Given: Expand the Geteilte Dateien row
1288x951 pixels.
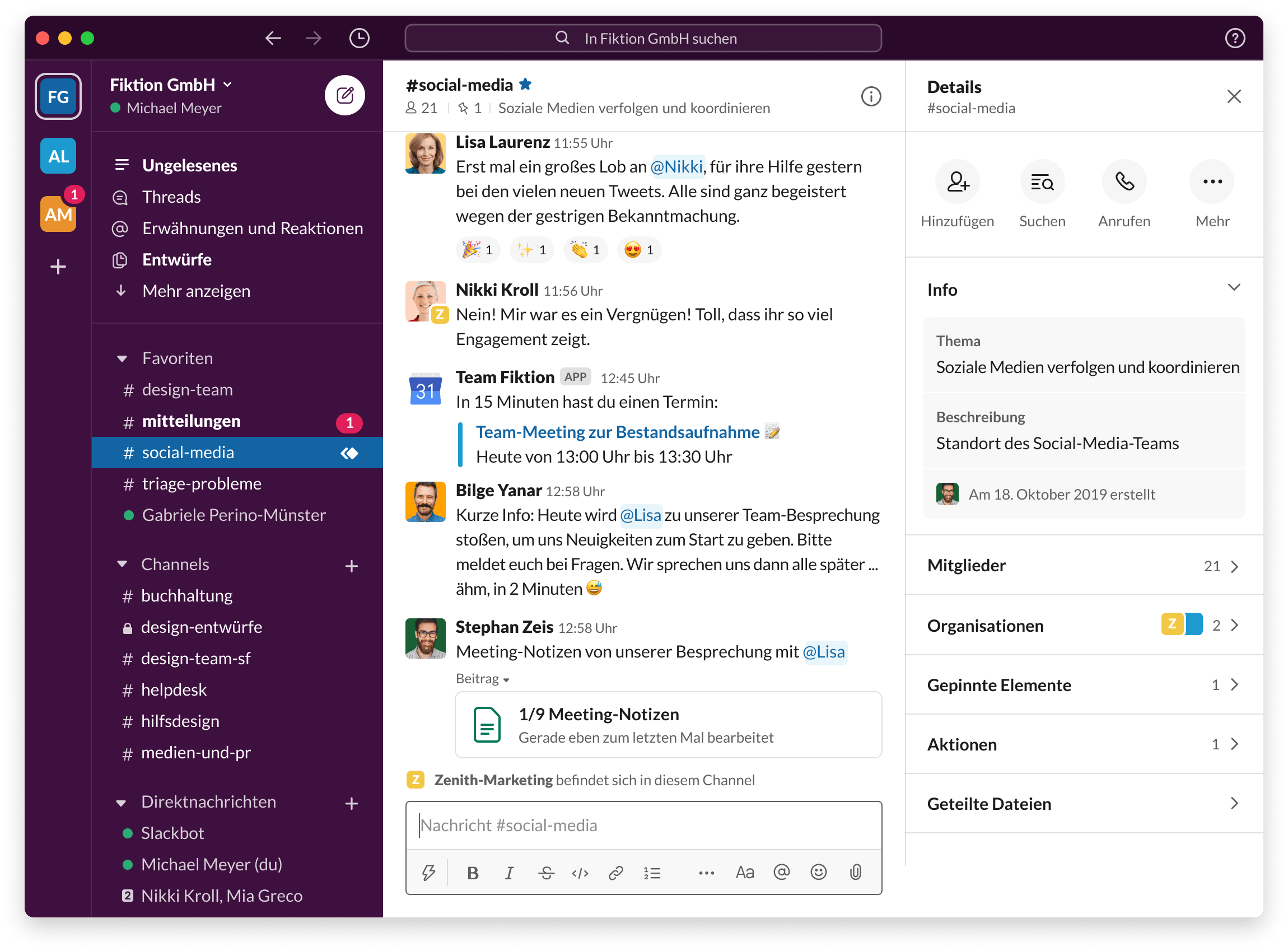Looking at the screenshot, I should point(1084,804).
